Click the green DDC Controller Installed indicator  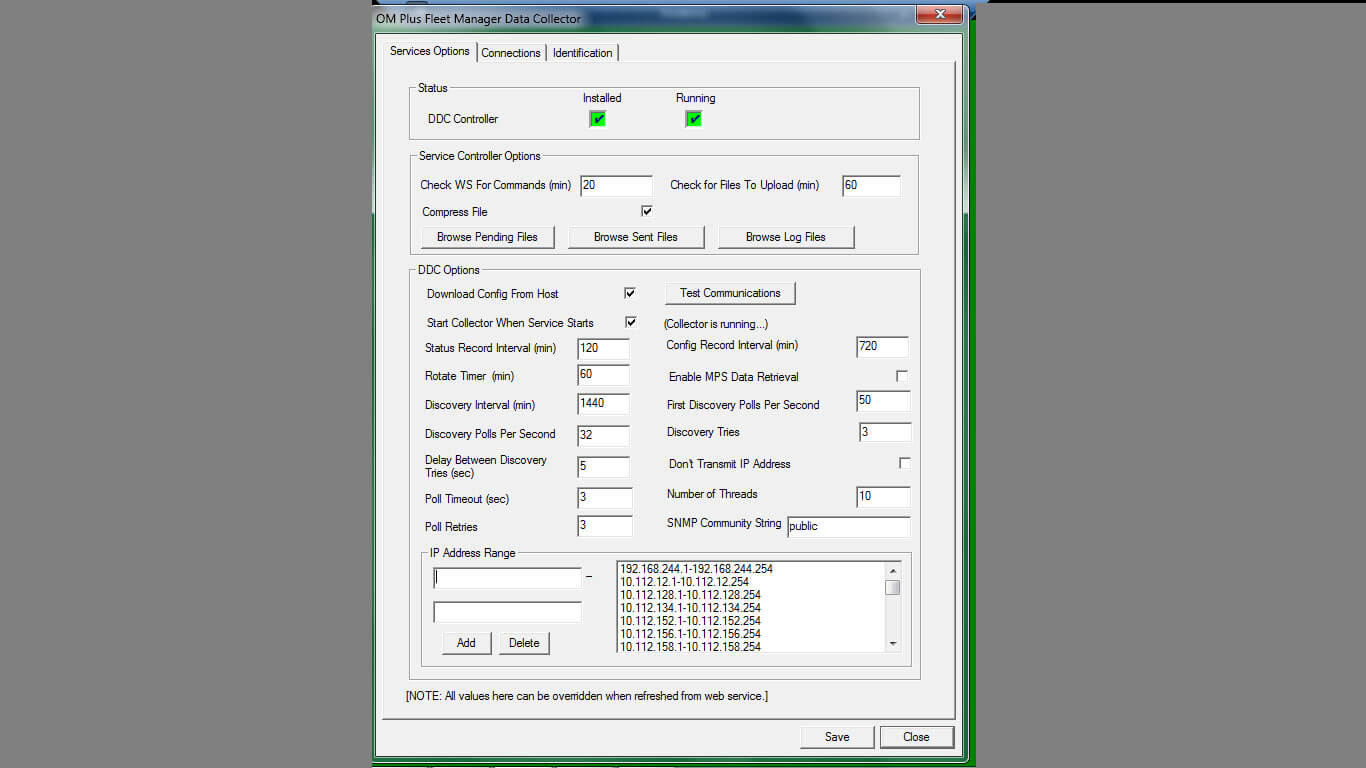[597, 119]
